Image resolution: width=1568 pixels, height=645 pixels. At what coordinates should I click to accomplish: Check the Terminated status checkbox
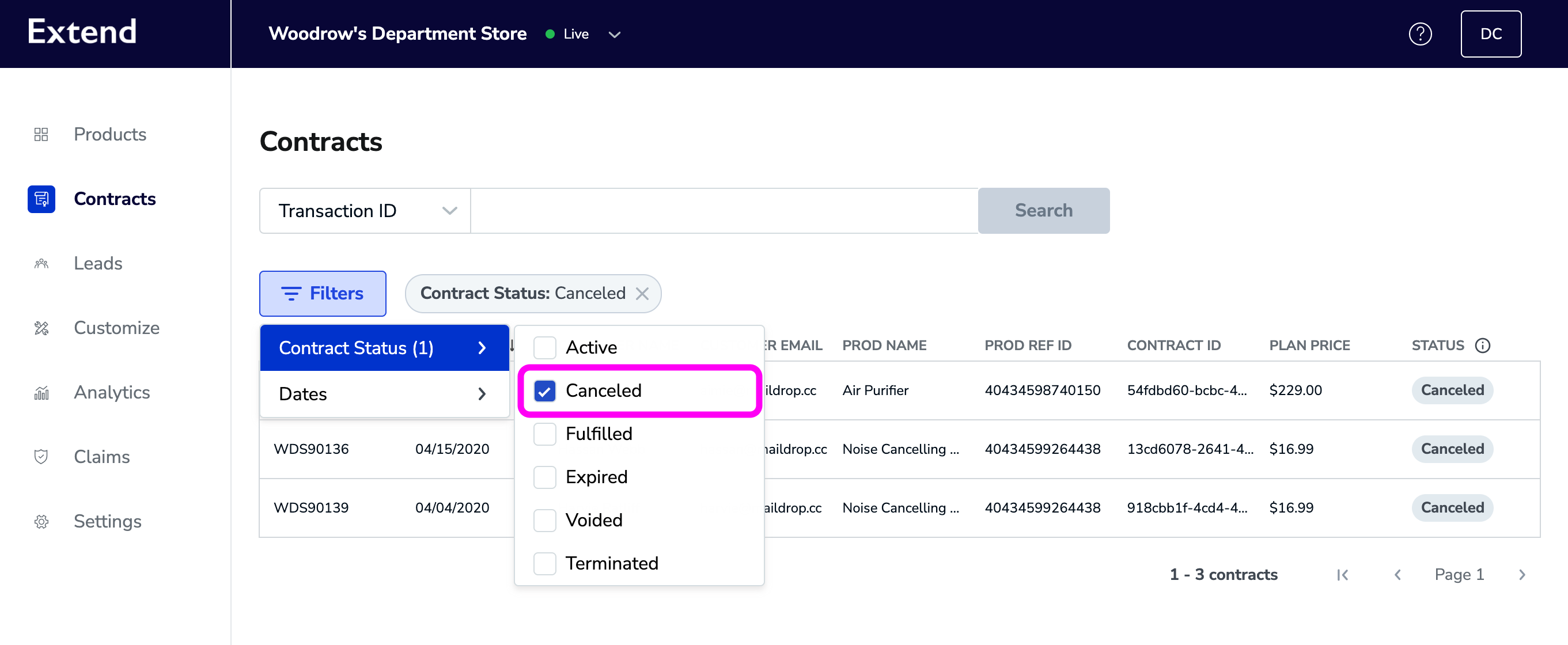(x=545, y=563)
